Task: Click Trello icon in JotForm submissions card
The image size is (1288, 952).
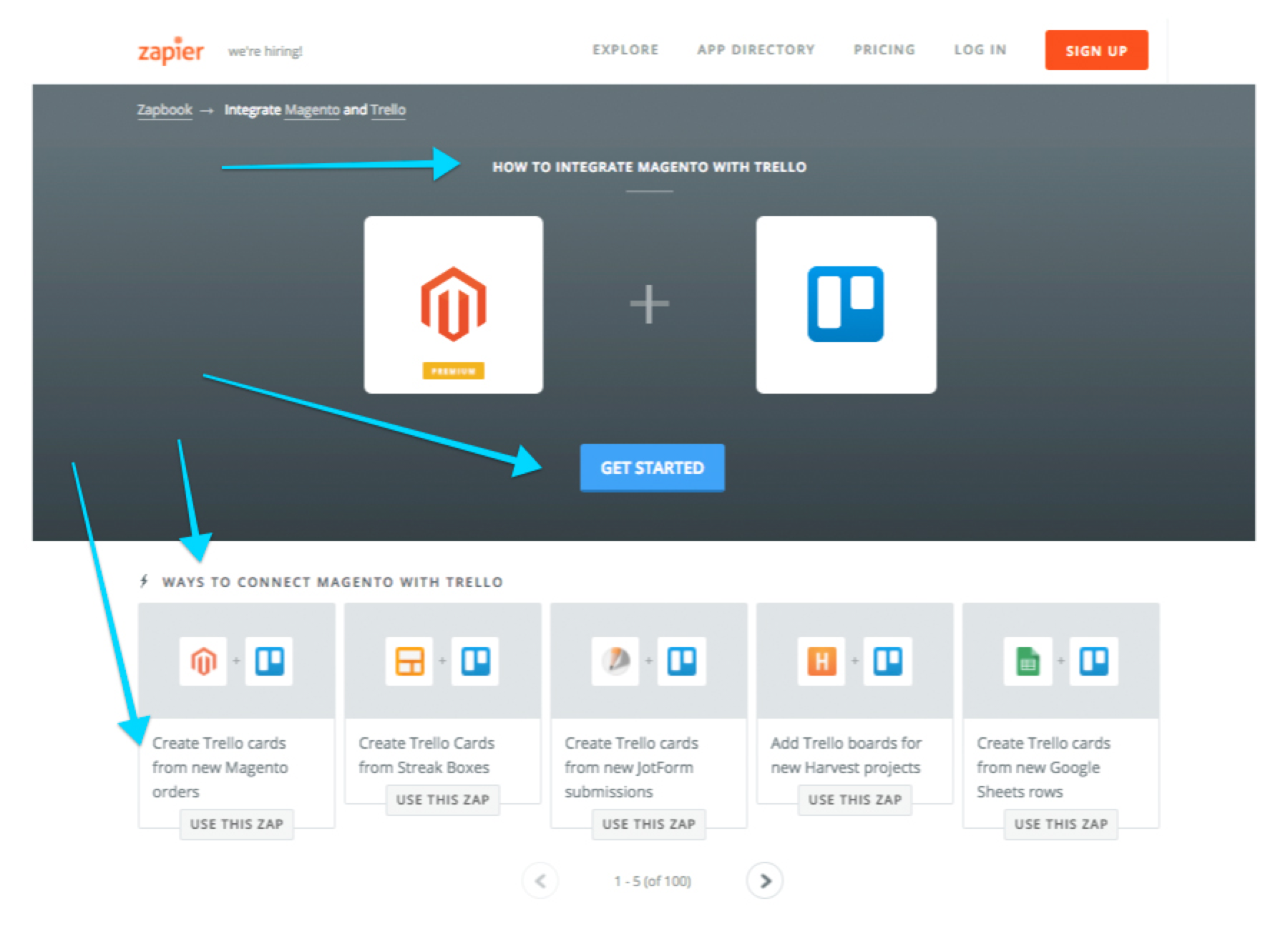Action: click(x=681, y=661)
